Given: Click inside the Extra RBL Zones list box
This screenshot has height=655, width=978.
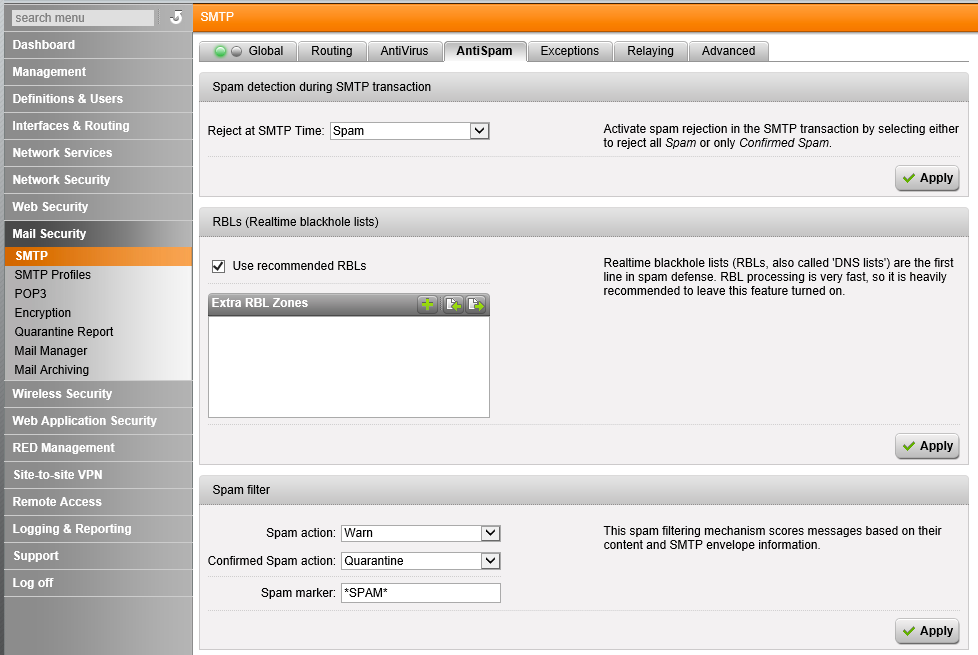Looking at the screenshot, I should coord(349,367).
